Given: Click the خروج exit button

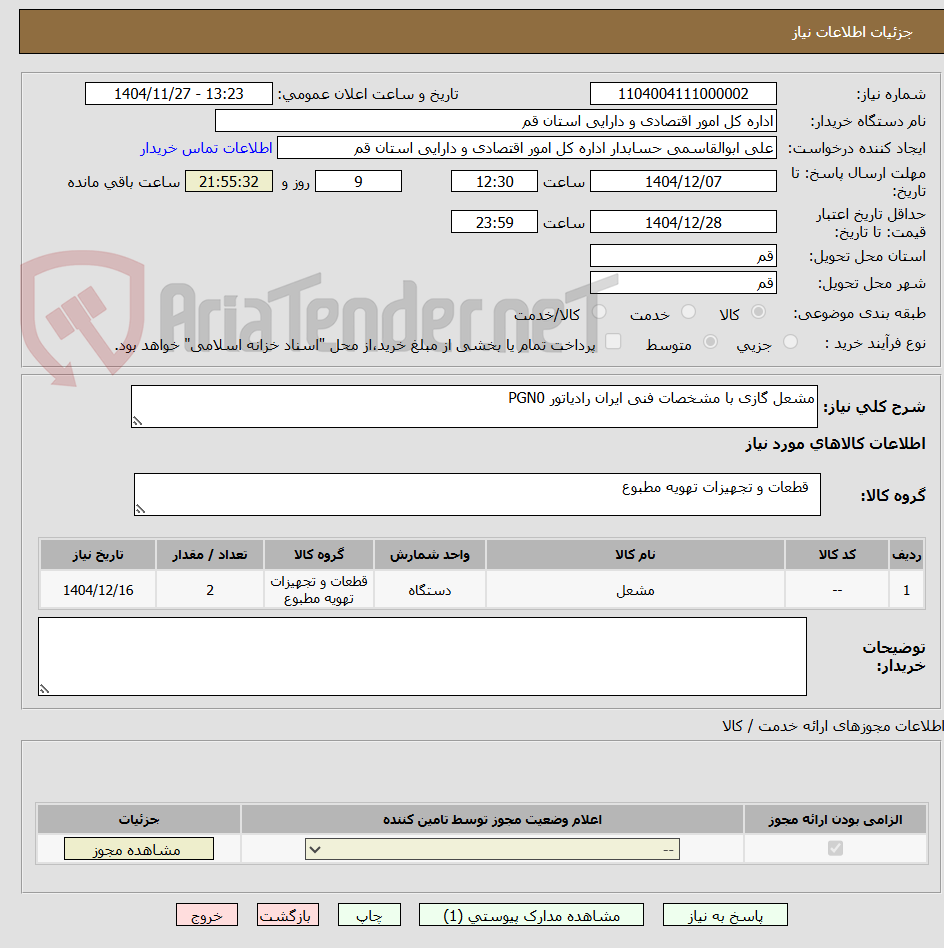Looking at the screenshot, I should 207,915.
